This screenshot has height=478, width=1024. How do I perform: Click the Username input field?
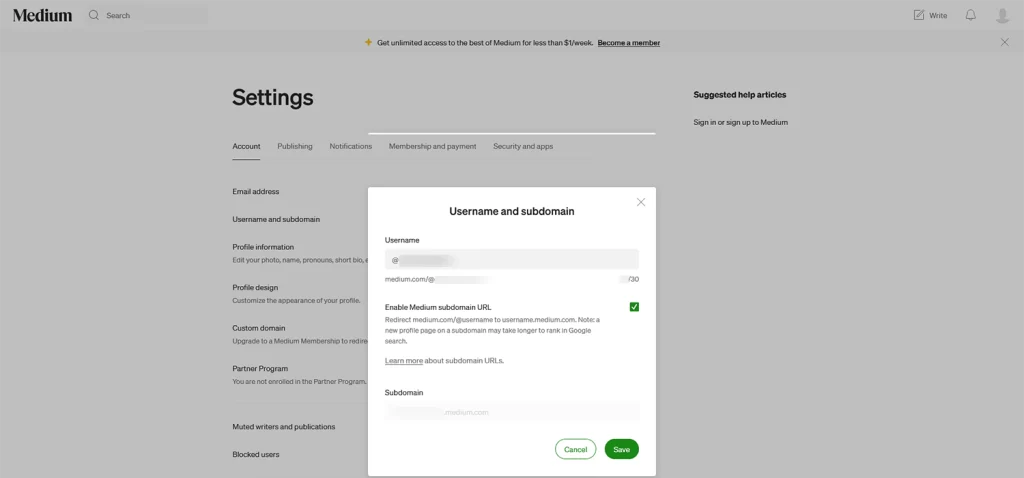point(512,259)
